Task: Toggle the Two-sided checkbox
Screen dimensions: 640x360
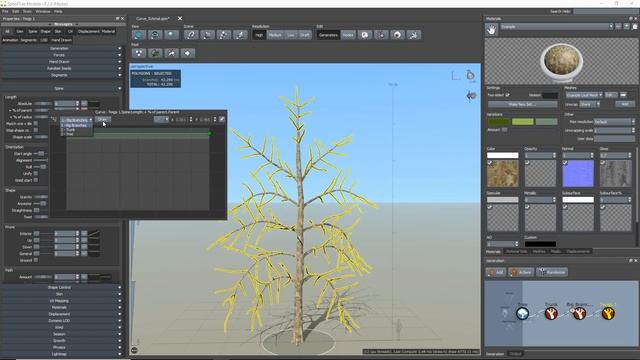Action: pyautogui.click(x=507, y=95)
